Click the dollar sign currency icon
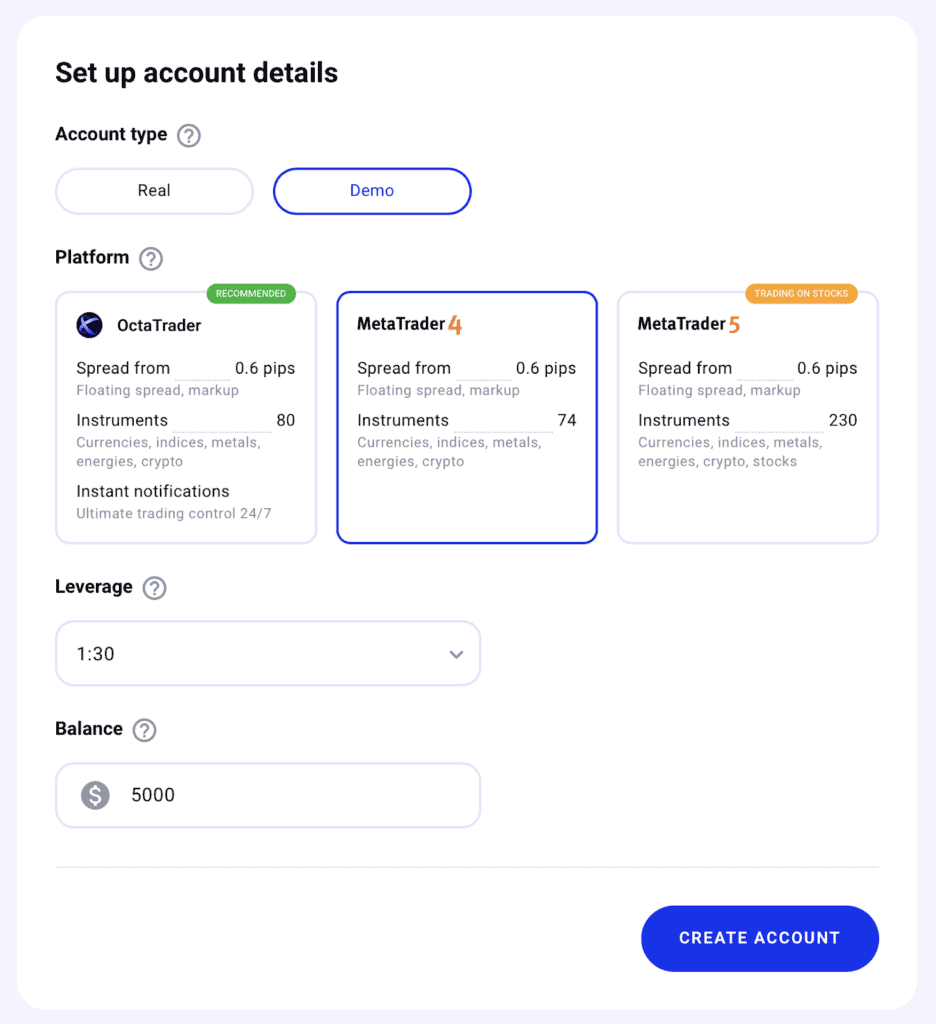 click(95, 795)
